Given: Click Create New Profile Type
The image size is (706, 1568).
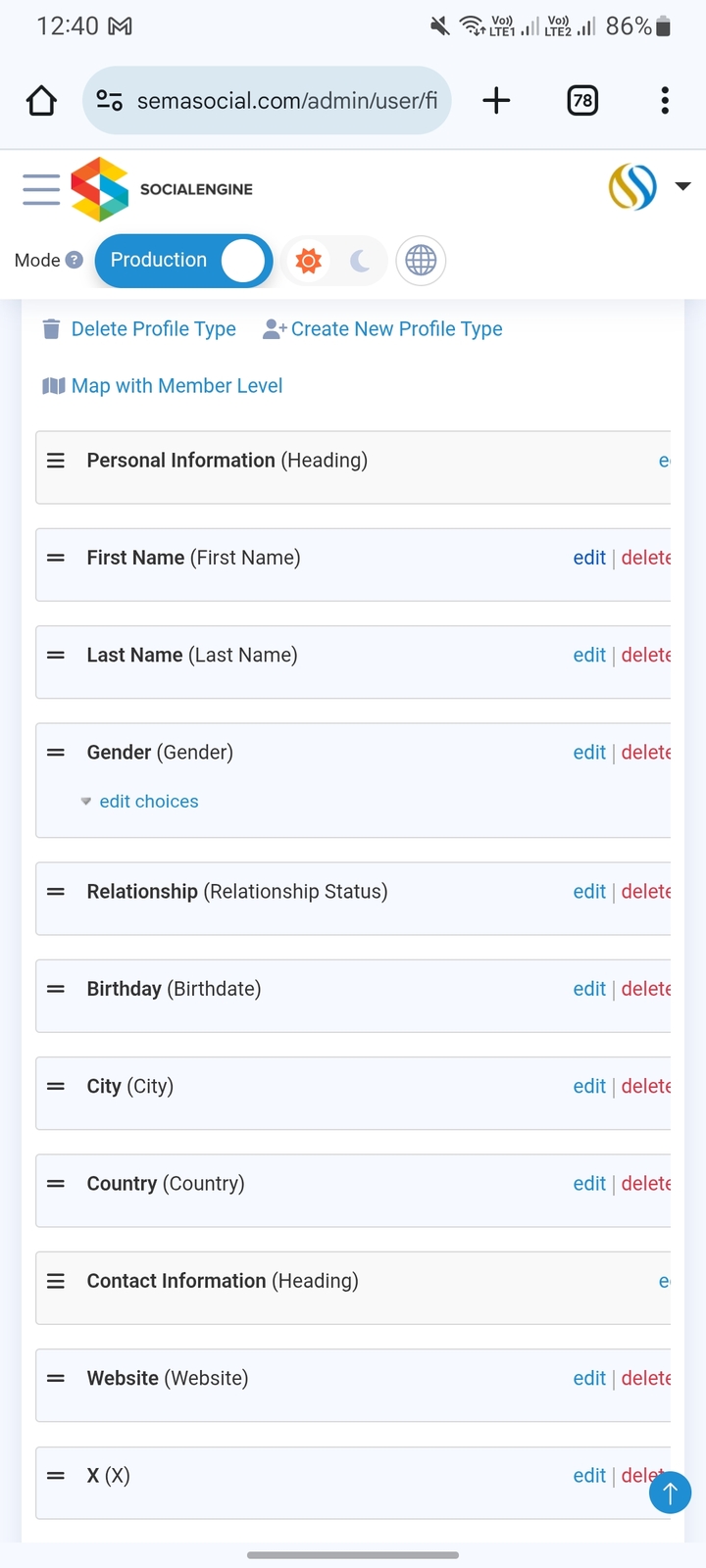Looking at the screenshot, I should pos(396,329).
